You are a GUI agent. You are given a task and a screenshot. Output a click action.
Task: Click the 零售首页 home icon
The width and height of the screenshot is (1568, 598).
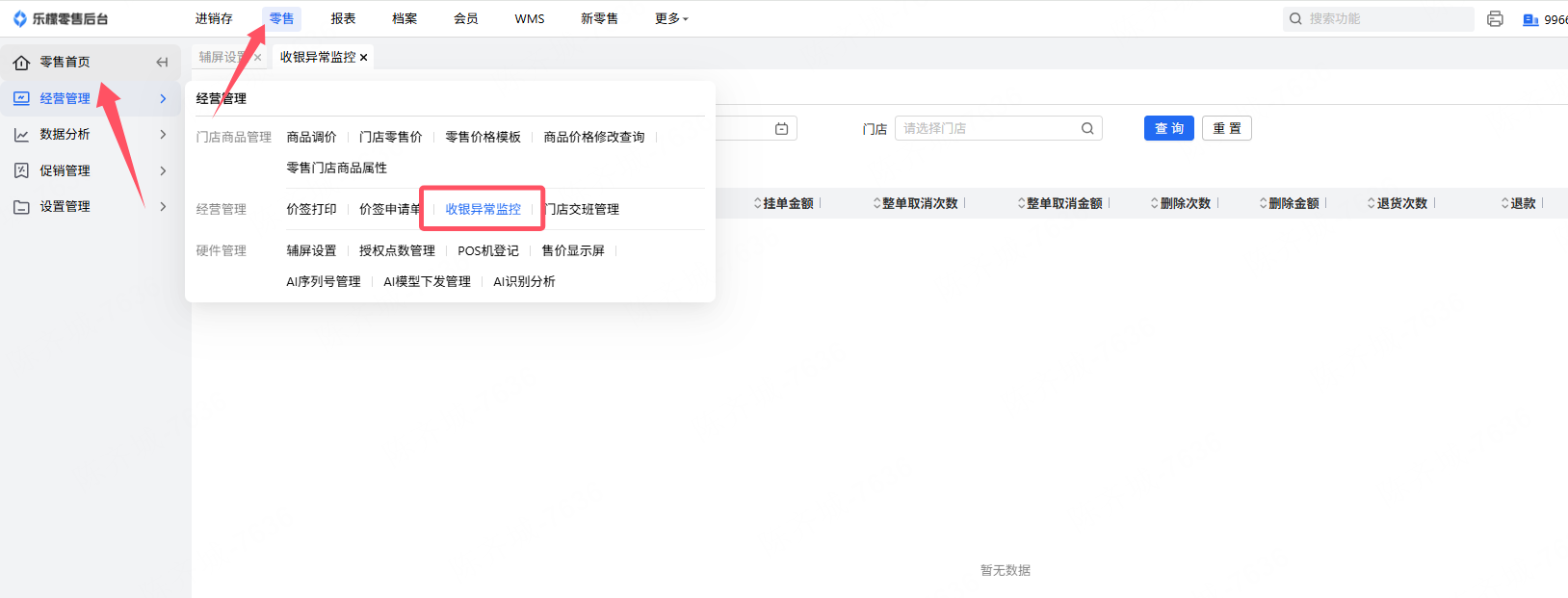(21, 63)
